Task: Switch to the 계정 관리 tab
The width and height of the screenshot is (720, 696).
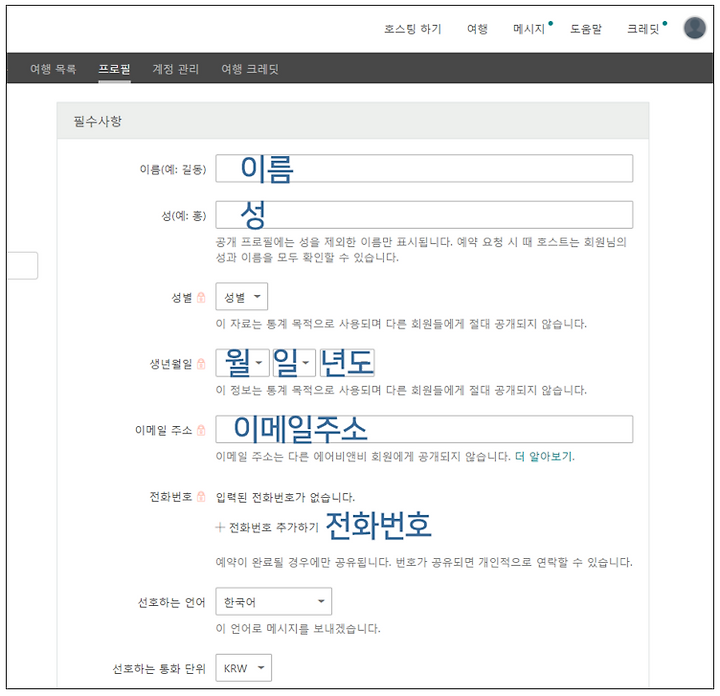Action: point(175,69)
